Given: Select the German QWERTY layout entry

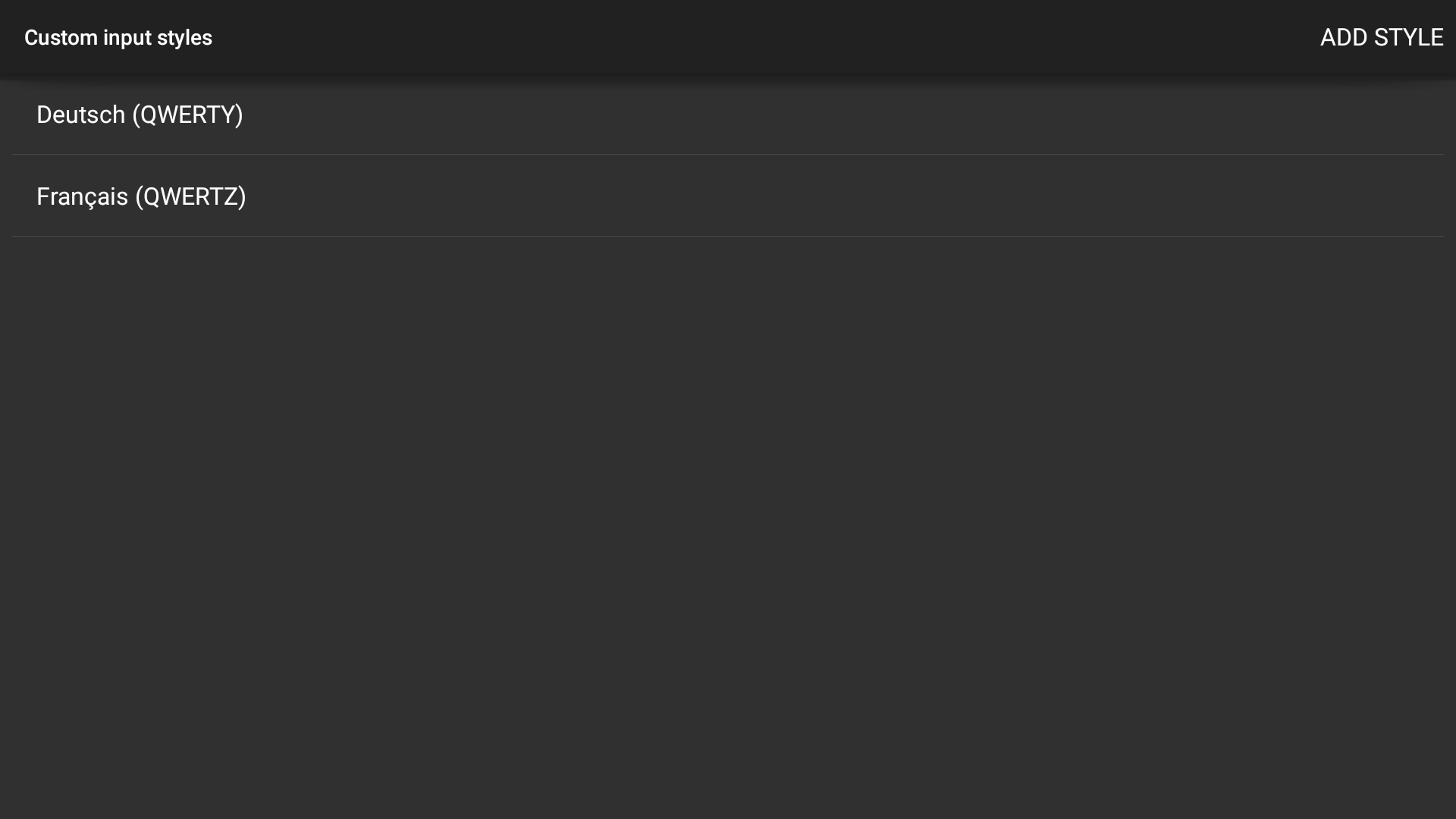Looking at the screenshot, I should tap(728, 115).
